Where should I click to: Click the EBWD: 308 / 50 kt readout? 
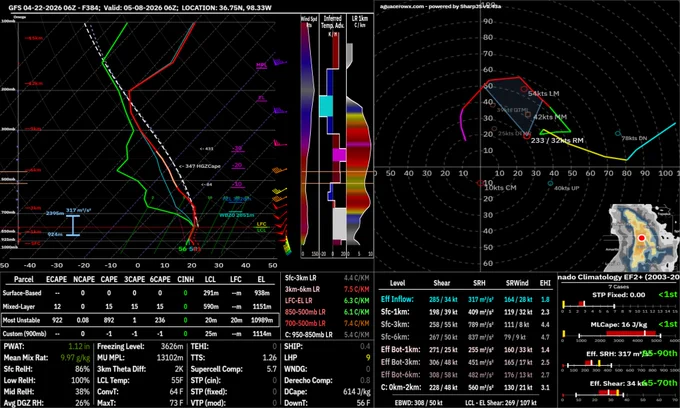tap(417, 403)
